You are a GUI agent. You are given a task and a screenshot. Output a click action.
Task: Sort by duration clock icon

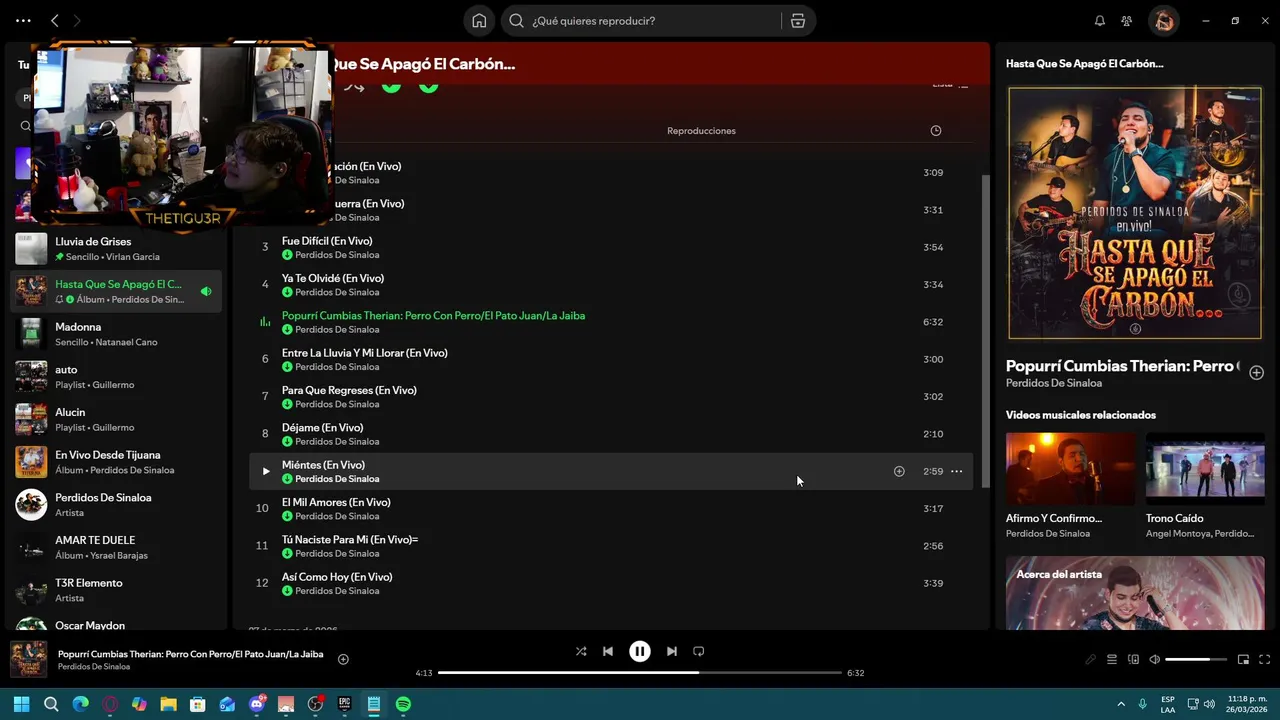coord(936,131)
